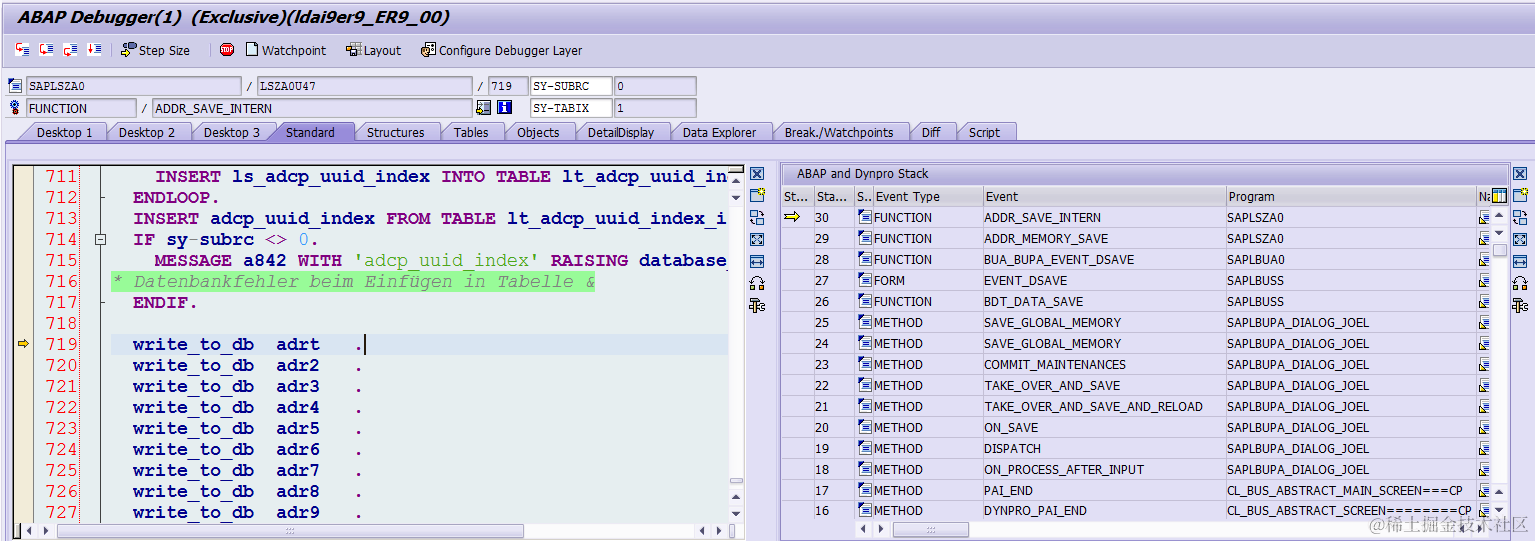The image size is (1535, 541).
Task: Switch the source code tool to full screen
Action: (x=757, y=239)
